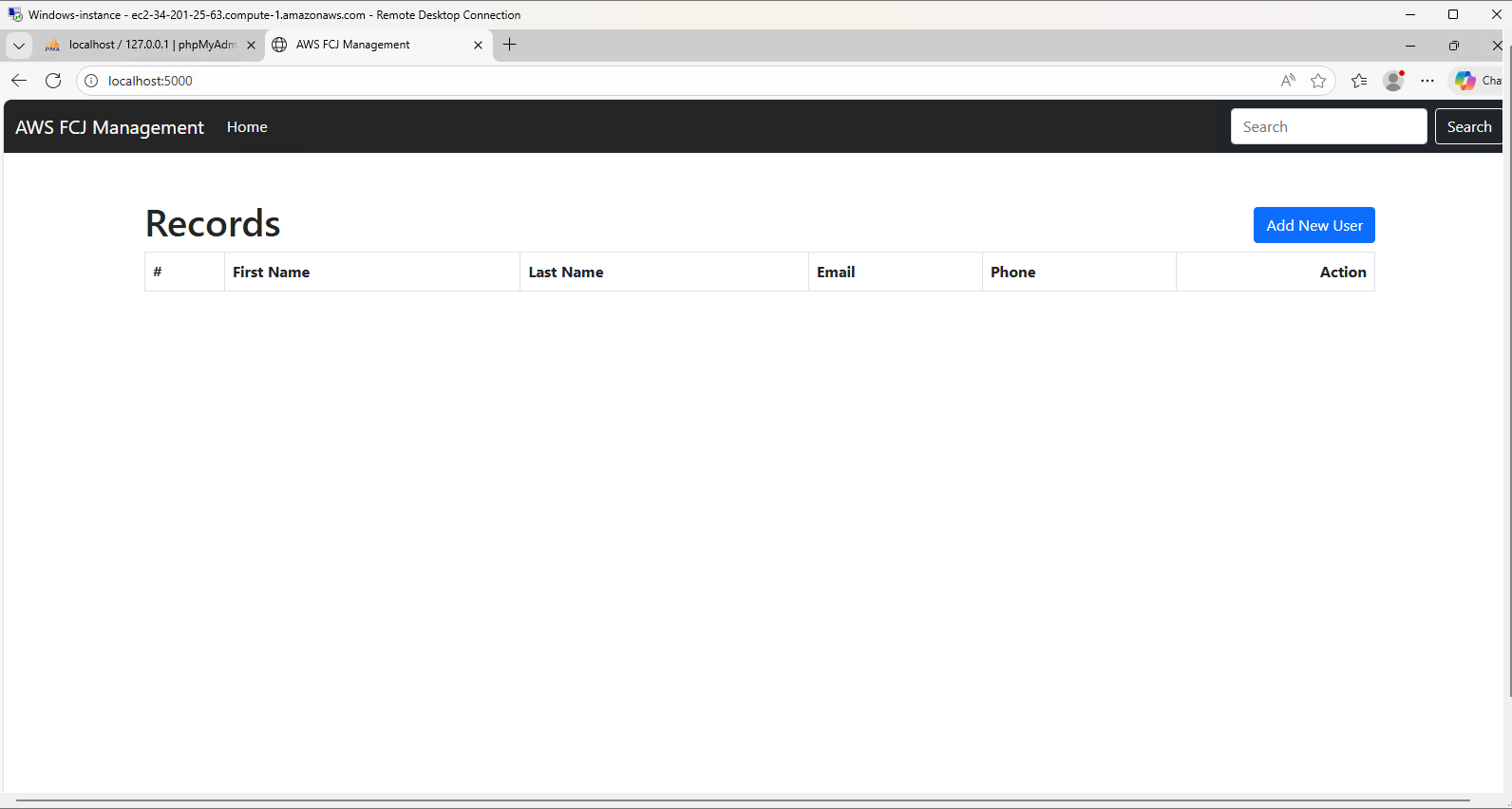Open the Favorites list
Image resolution: width=1512 pixels, height=809 pixels.
click(1359, 81)
